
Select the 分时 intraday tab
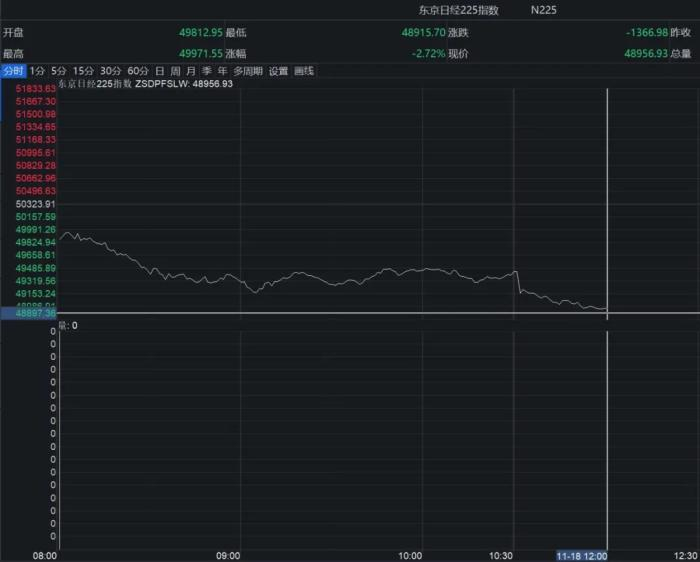13,71
